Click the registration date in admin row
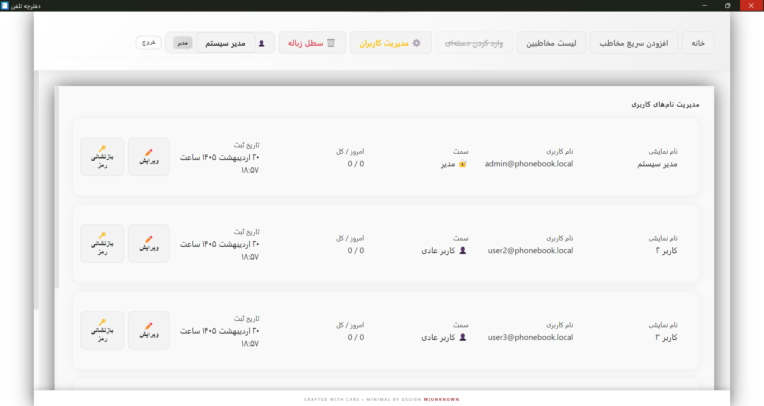This screenshot has width=764, height=406. pyautogui.click(x=220, y=164)
